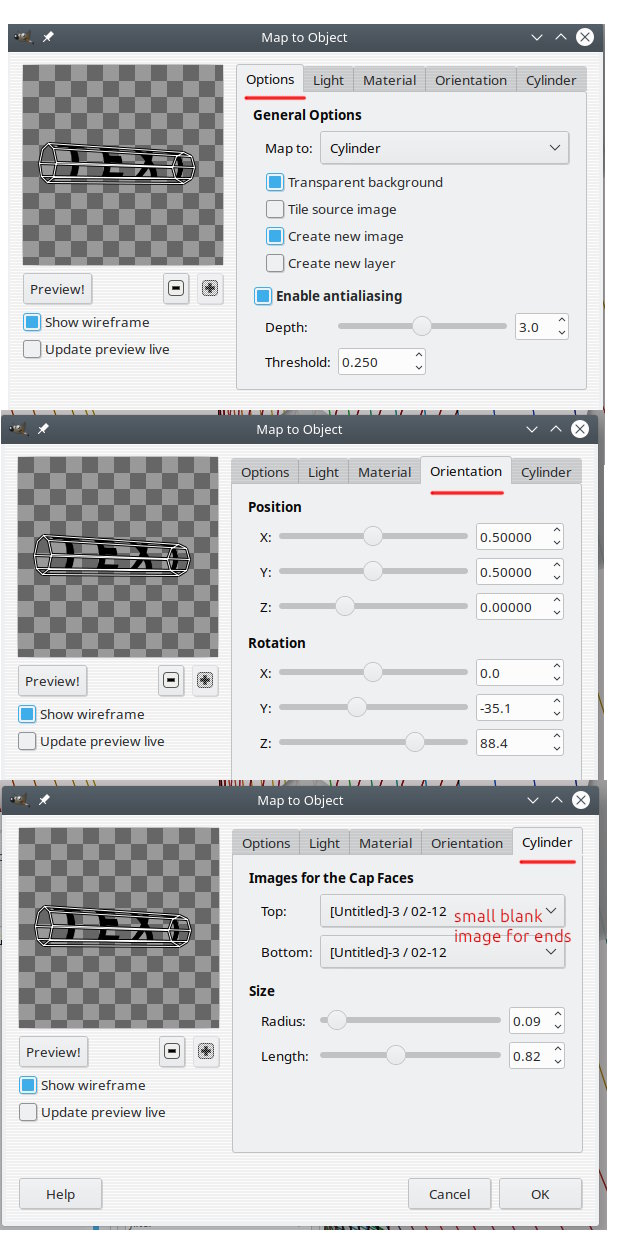Viewport: 621px width, 1233px height.
Task: Click the Position Z slider
Action: [373, 606]
